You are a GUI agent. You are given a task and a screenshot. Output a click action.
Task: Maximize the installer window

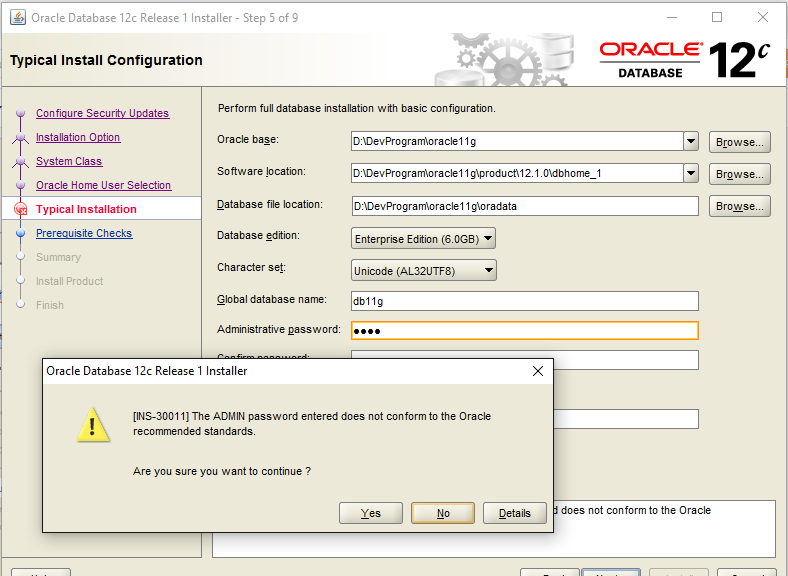tap(717, 18)
